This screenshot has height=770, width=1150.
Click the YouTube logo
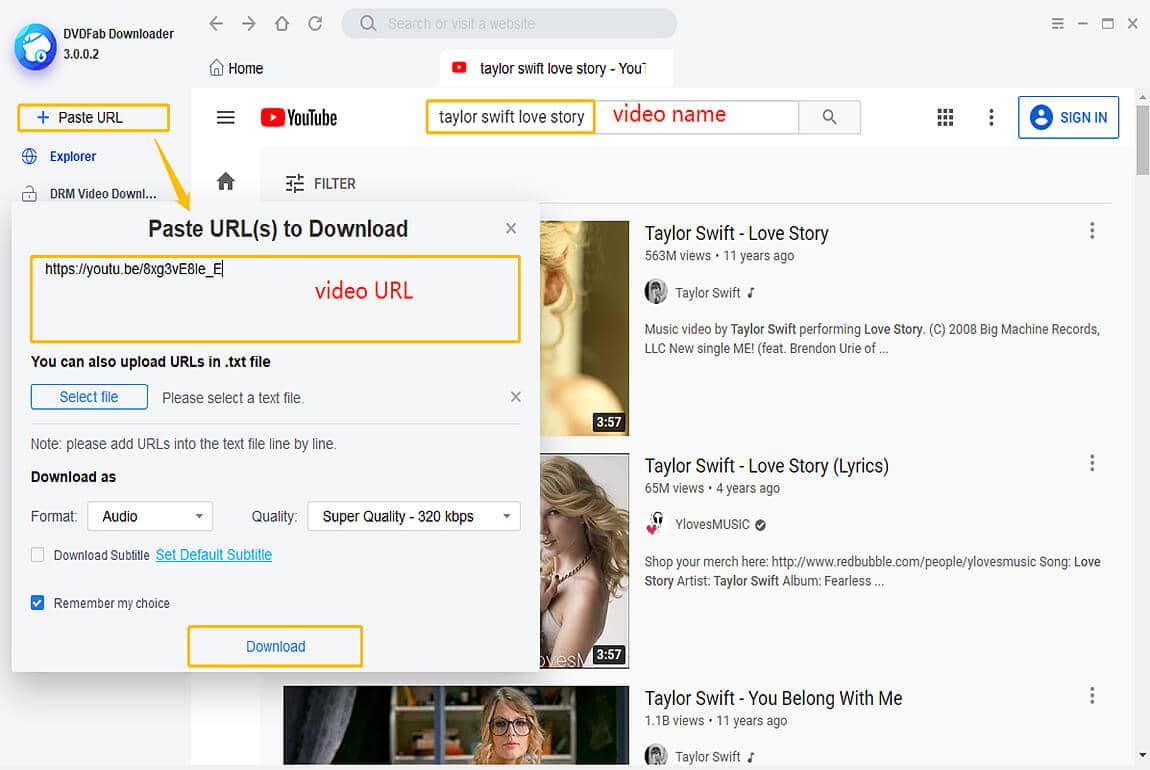299,117
